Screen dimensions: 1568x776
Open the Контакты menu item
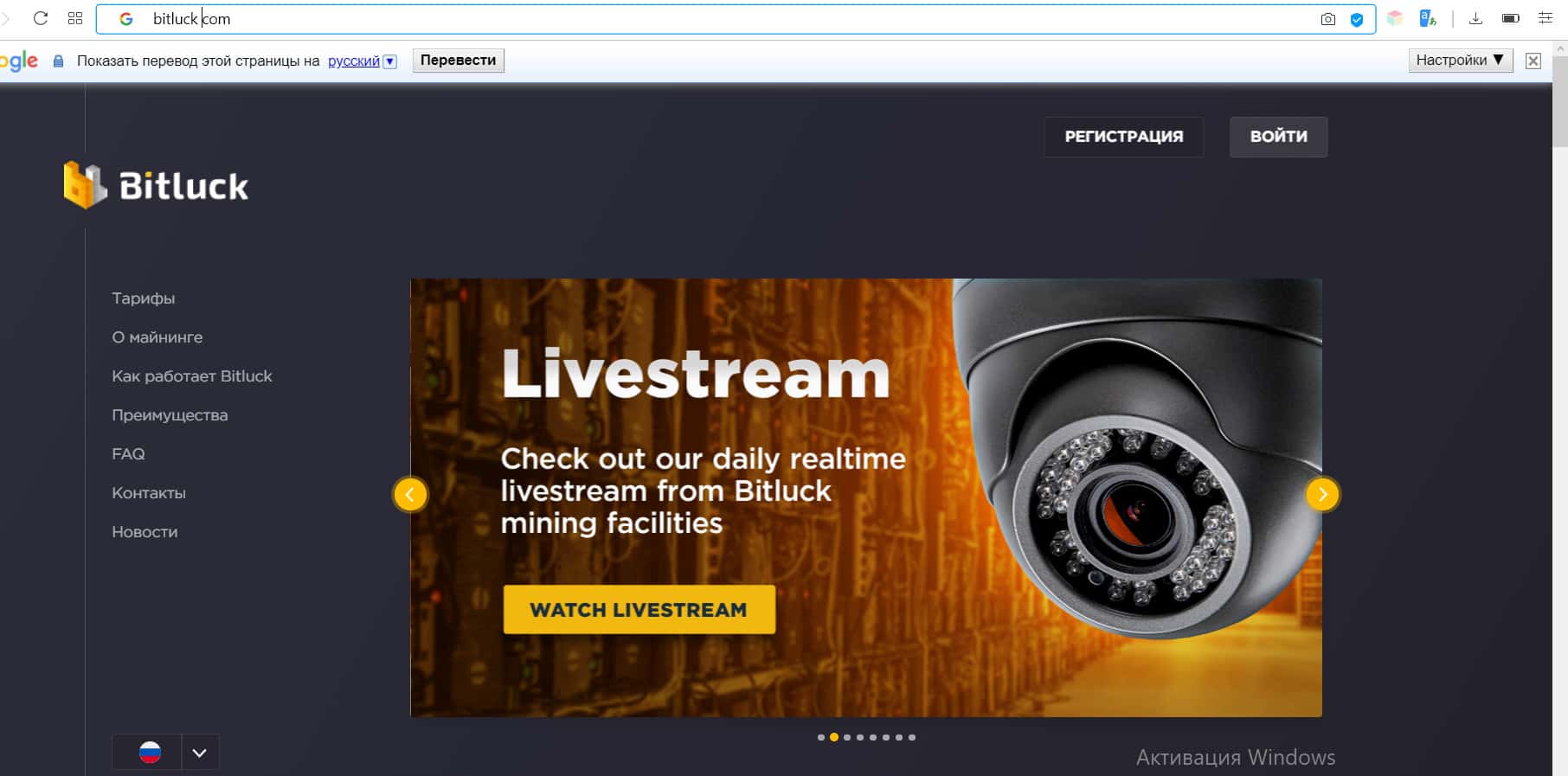[x=149, y=493]
